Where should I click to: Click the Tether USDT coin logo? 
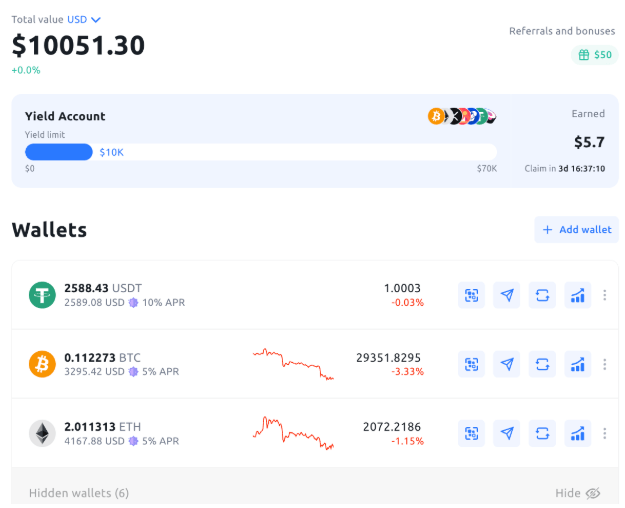42,295
